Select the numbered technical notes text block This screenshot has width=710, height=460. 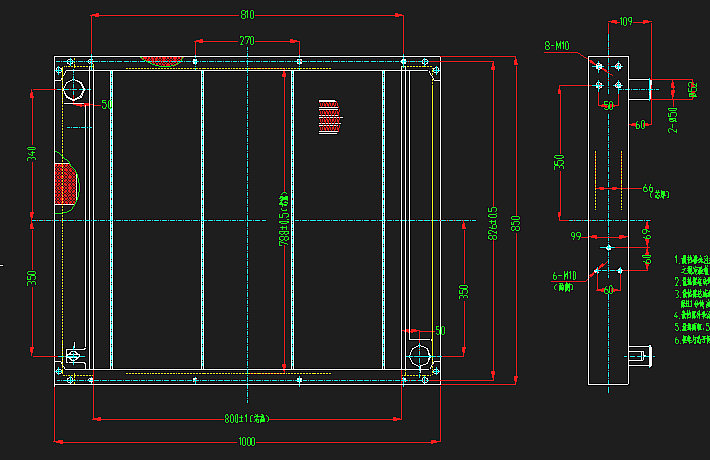click(x=692, y=300)
